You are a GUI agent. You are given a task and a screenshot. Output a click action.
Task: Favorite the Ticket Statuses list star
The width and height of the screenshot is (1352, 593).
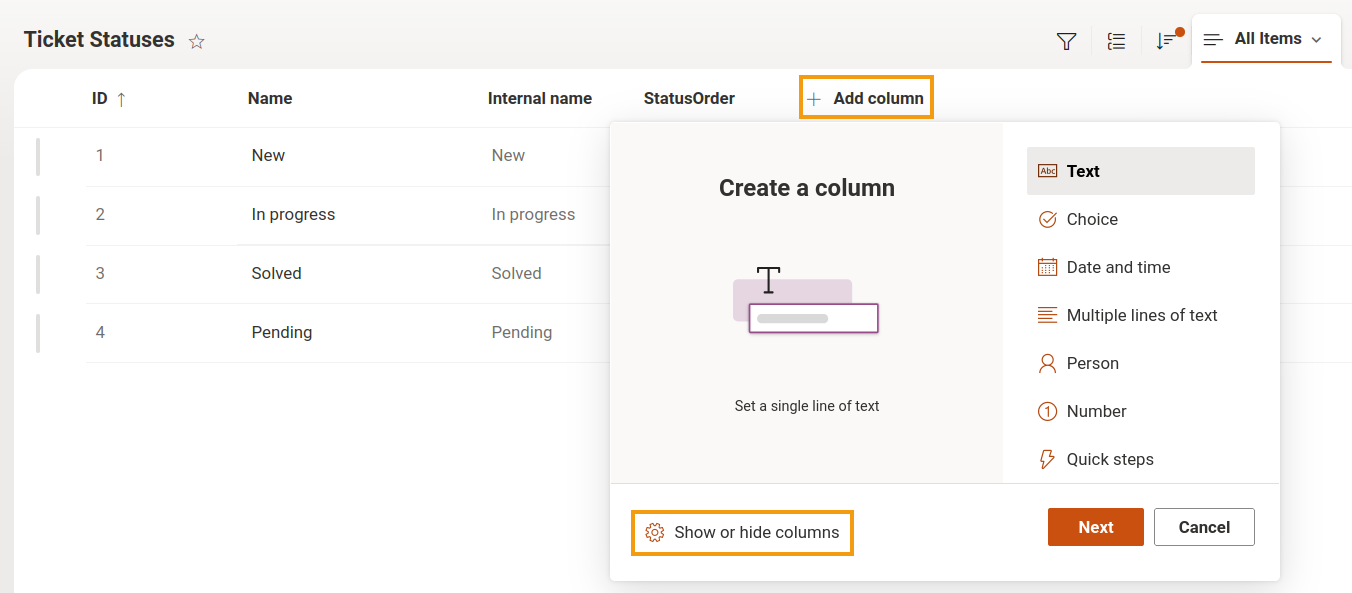tap(197, 41)
